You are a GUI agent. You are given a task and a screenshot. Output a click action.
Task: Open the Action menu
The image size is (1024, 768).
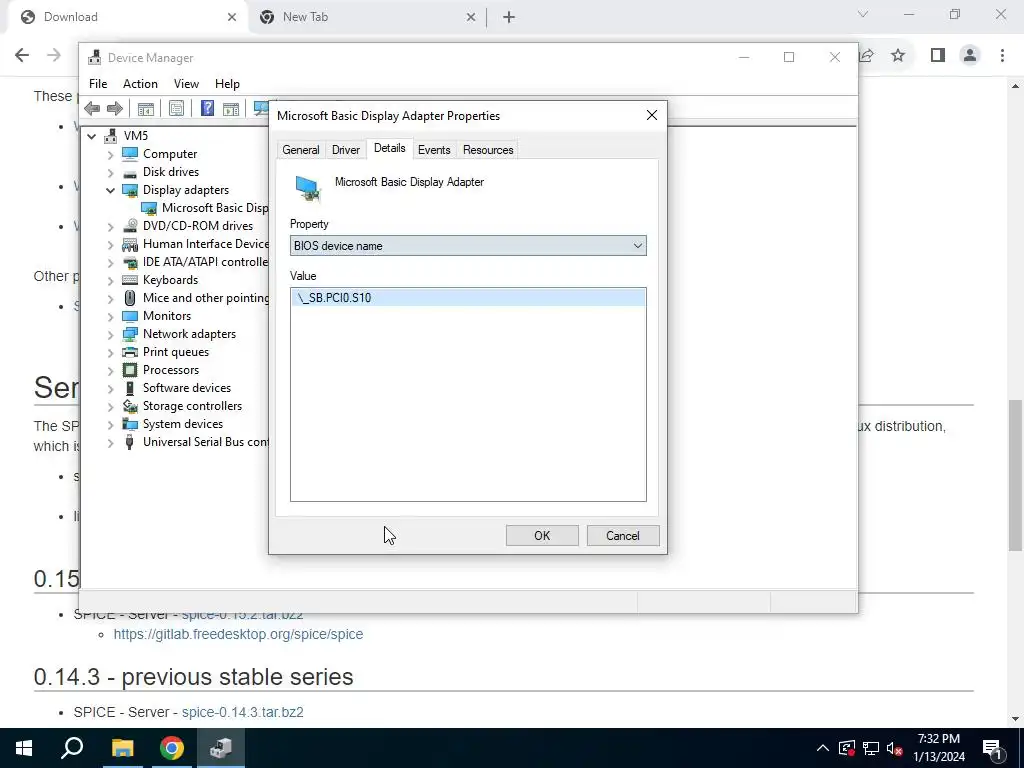[x=140, y=84]
